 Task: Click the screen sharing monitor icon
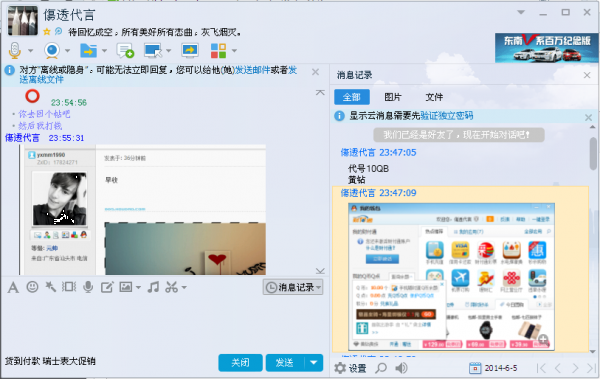click(x=190, y=50)
